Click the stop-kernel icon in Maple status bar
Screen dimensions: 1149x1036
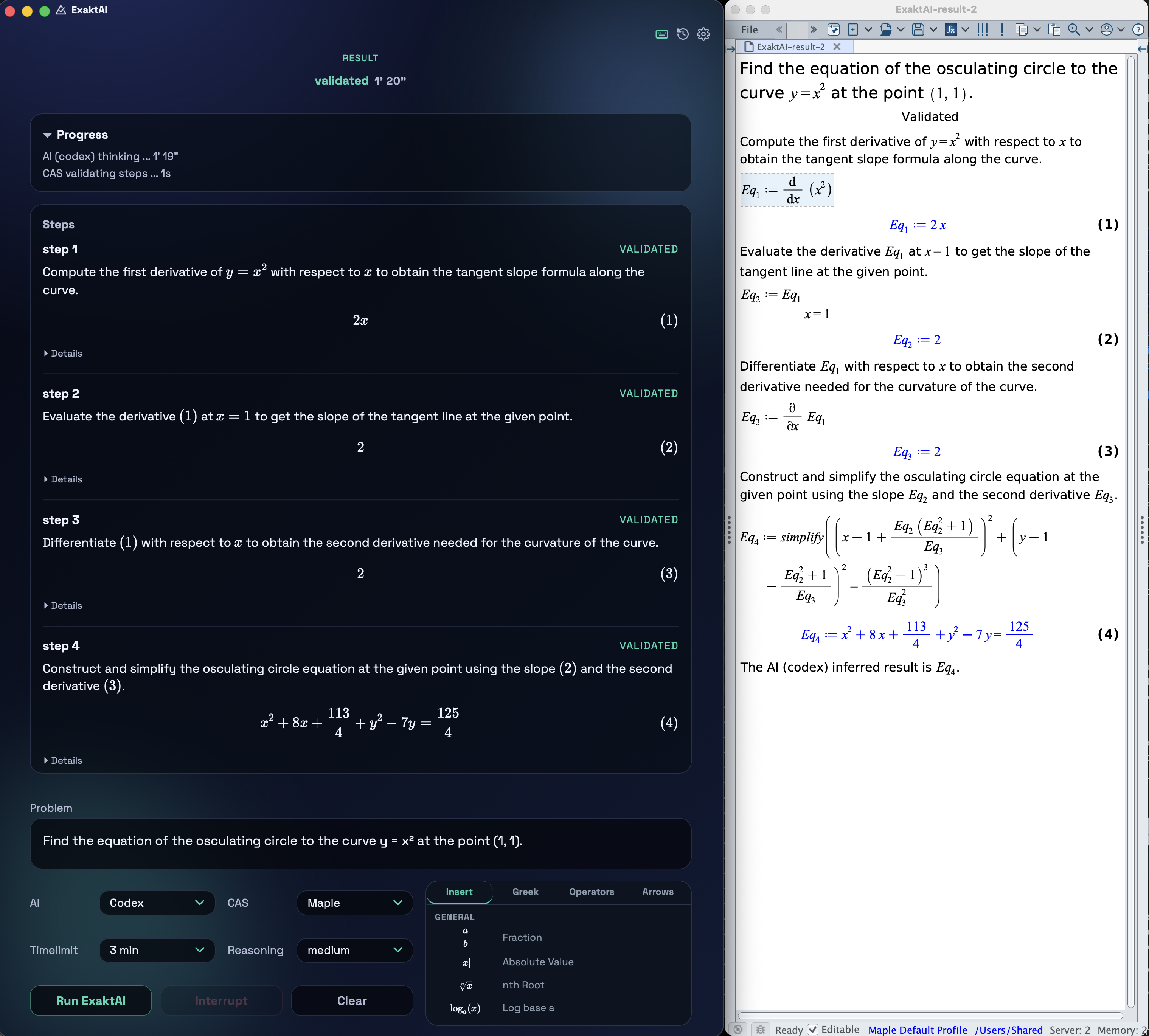[738, 1029]
